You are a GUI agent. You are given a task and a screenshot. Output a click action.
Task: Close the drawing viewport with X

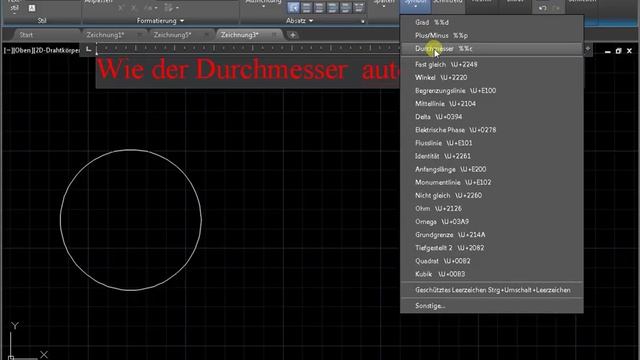coord(629,51)
